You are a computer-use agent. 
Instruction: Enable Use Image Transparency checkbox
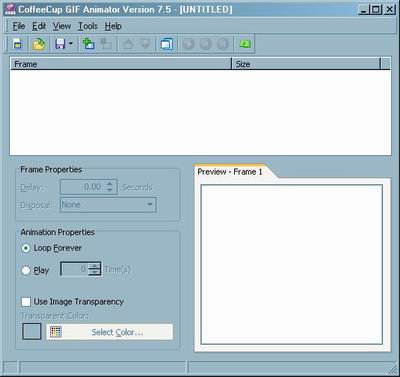26,302
